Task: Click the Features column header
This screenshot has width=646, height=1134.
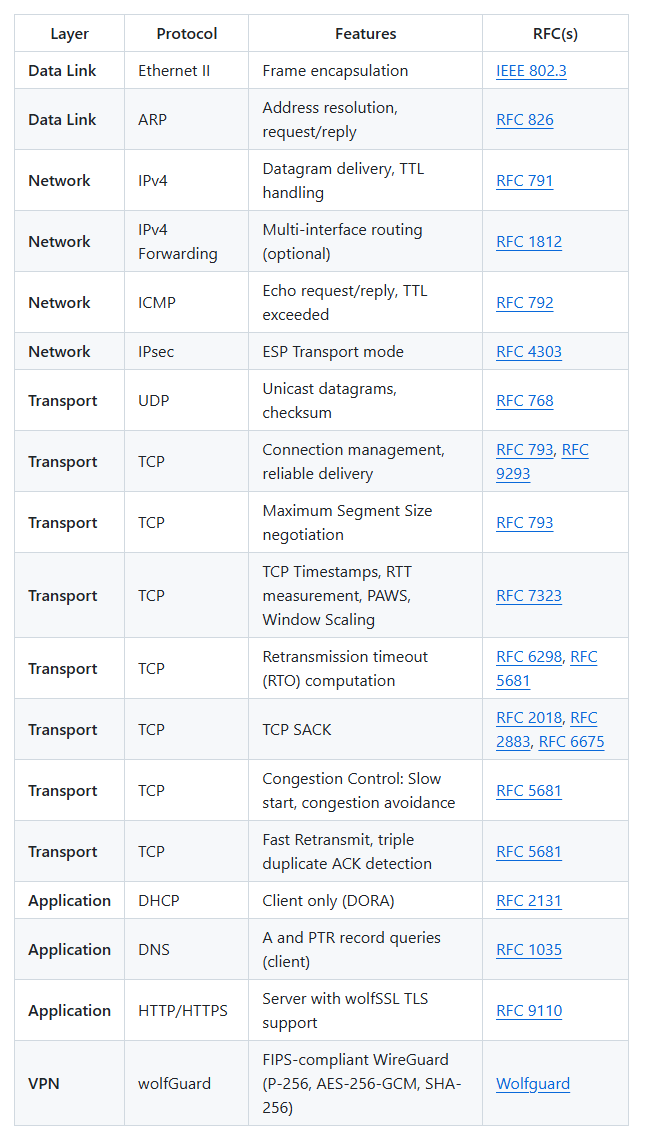Action: click(365, 34)
